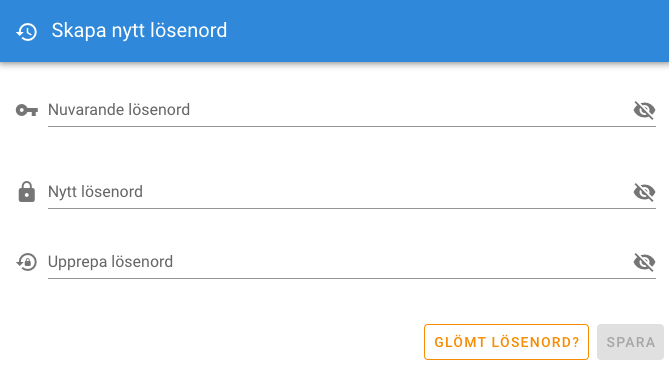Image resolution: width=669 pixels, height=367 pixels.
Task: Click the underline of the Nytt lösenord field
Action: (352, 208)
